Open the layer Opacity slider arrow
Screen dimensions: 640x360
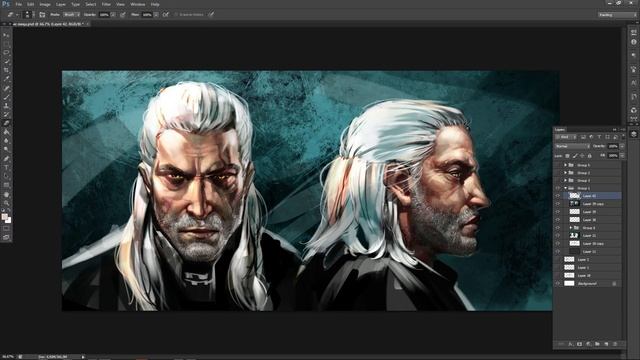(x=622, y=146)
